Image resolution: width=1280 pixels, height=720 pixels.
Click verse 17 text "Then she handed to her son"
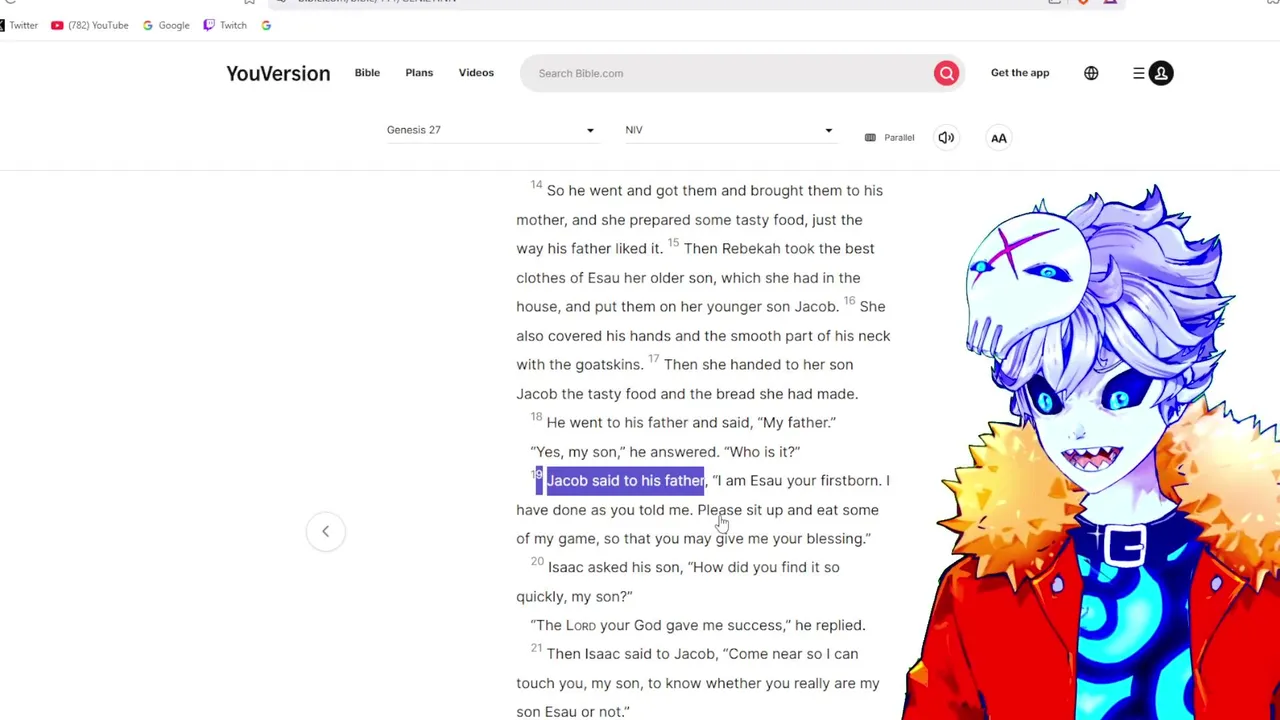(758, 365)
